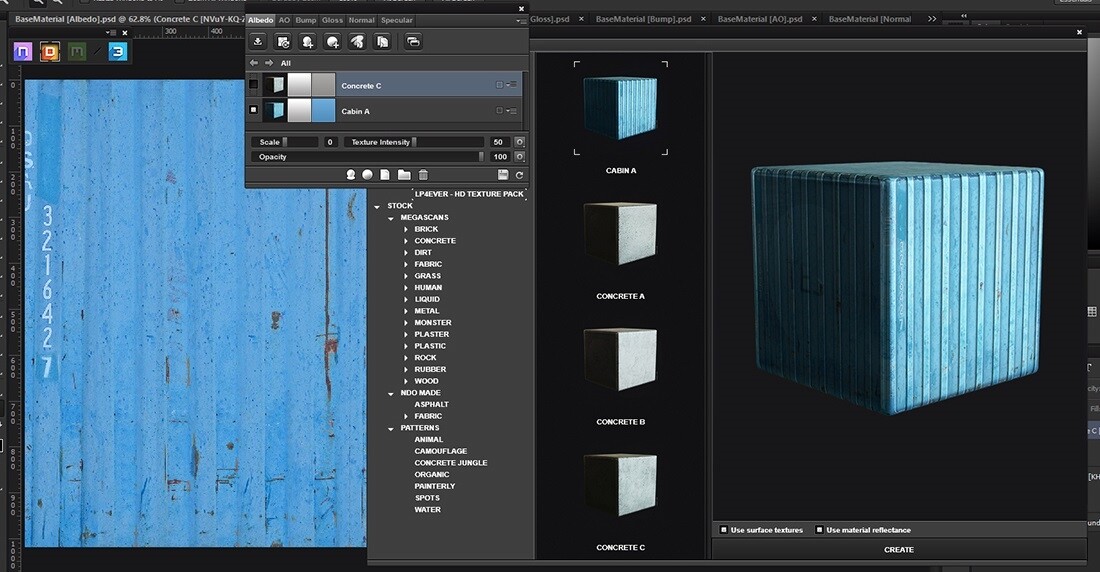The height and width of the screenshot is (572, 1100).
Task: Enable Use surface textures checkbox
Action: (724, 530)
